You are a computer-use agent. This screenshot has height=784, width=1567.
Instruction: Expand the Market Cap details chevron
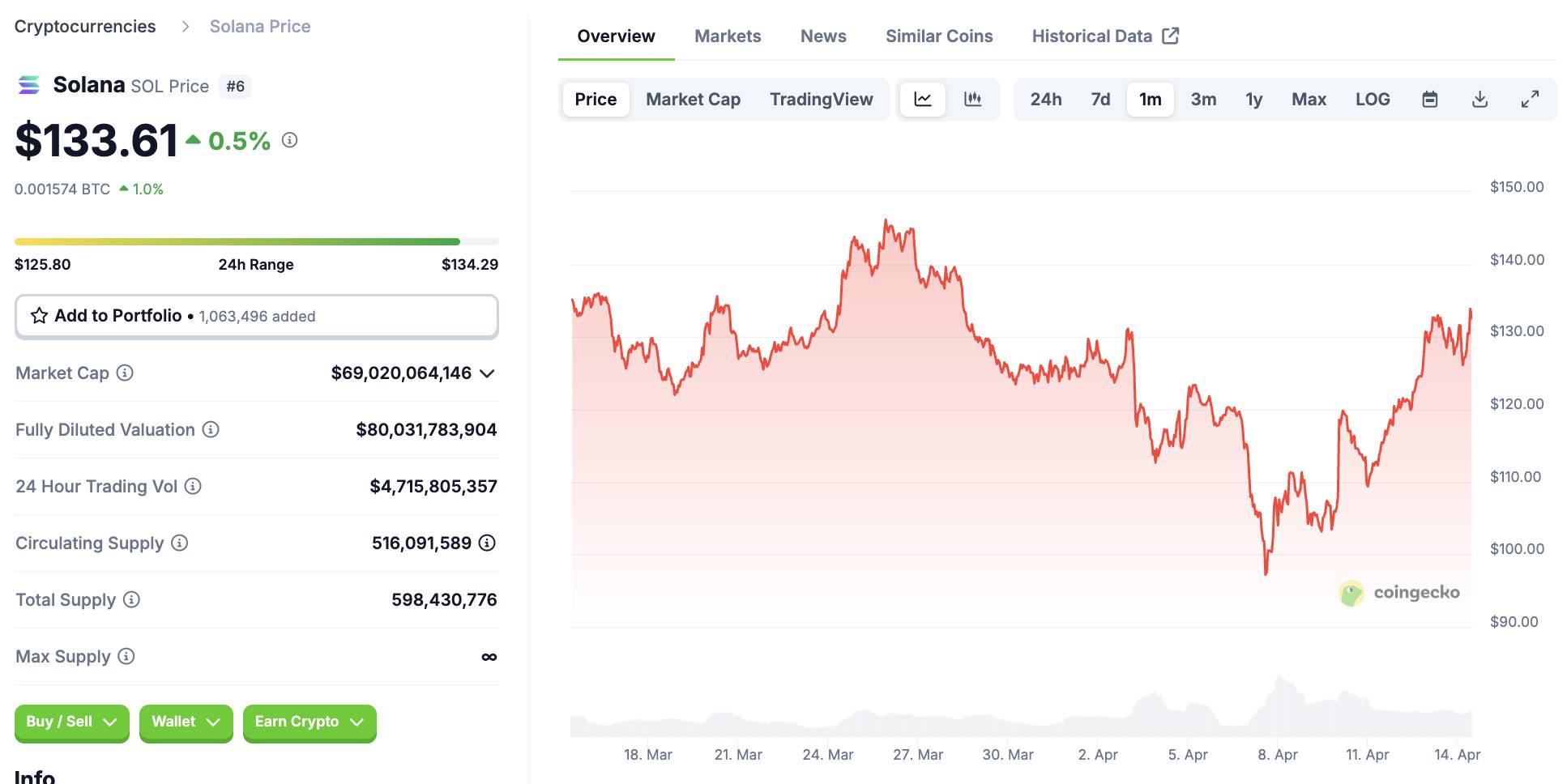tap(487, 373)
